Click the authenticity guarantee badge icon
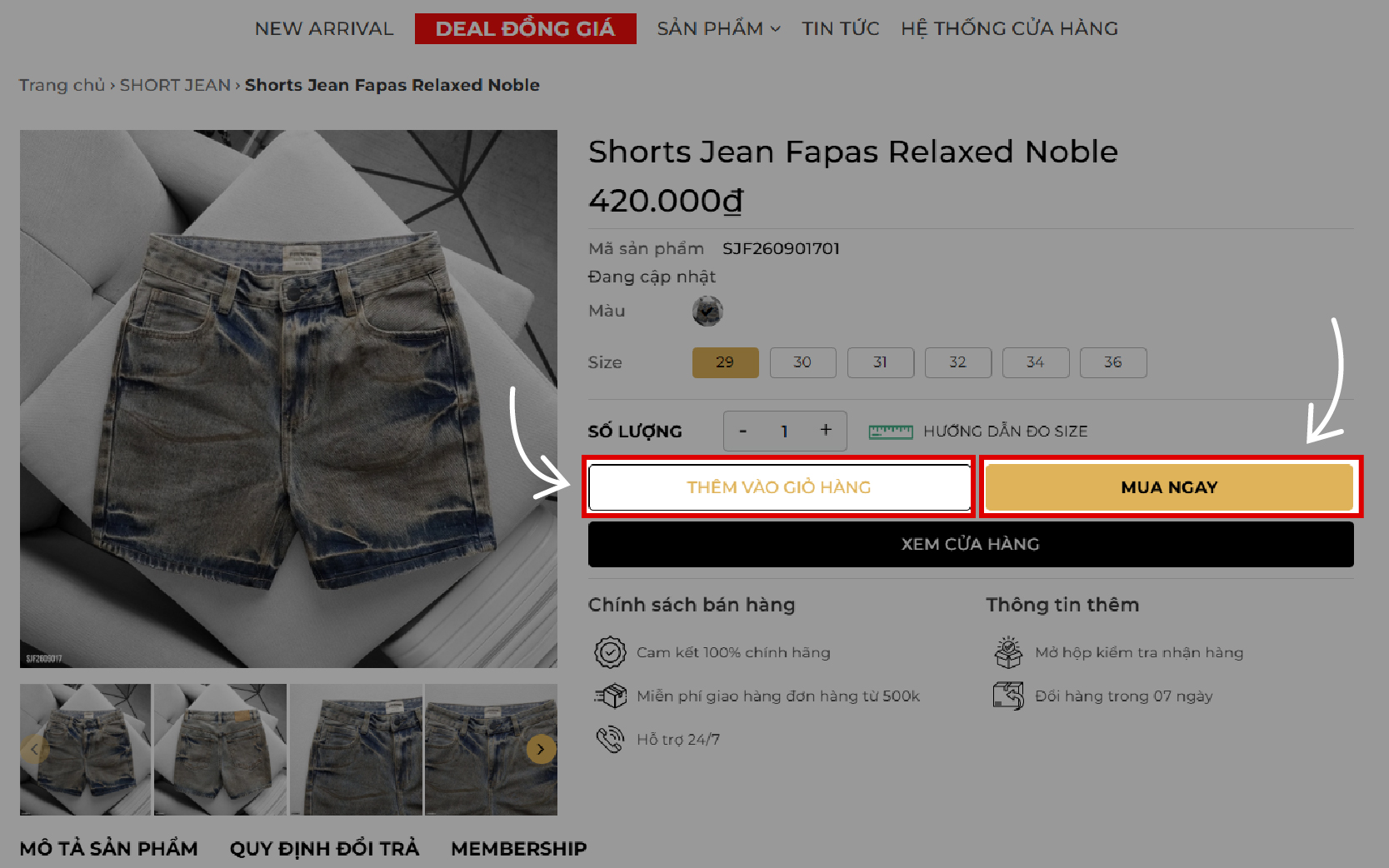 [610, 652]
